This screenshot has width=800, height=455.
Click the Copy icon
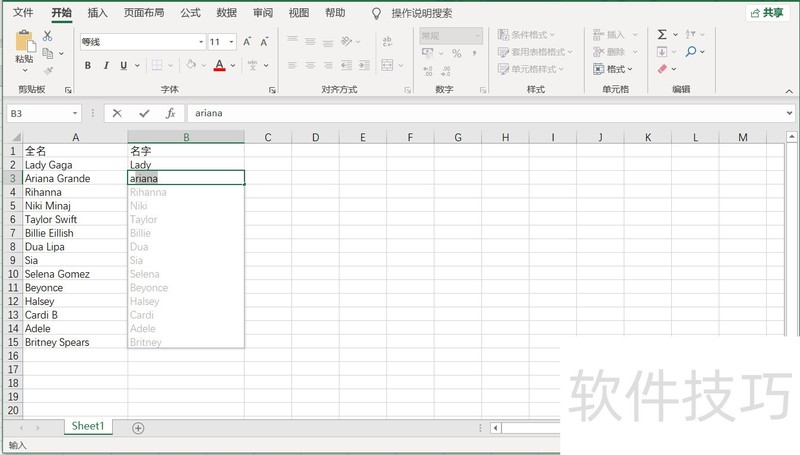click(x=48, y=53)
